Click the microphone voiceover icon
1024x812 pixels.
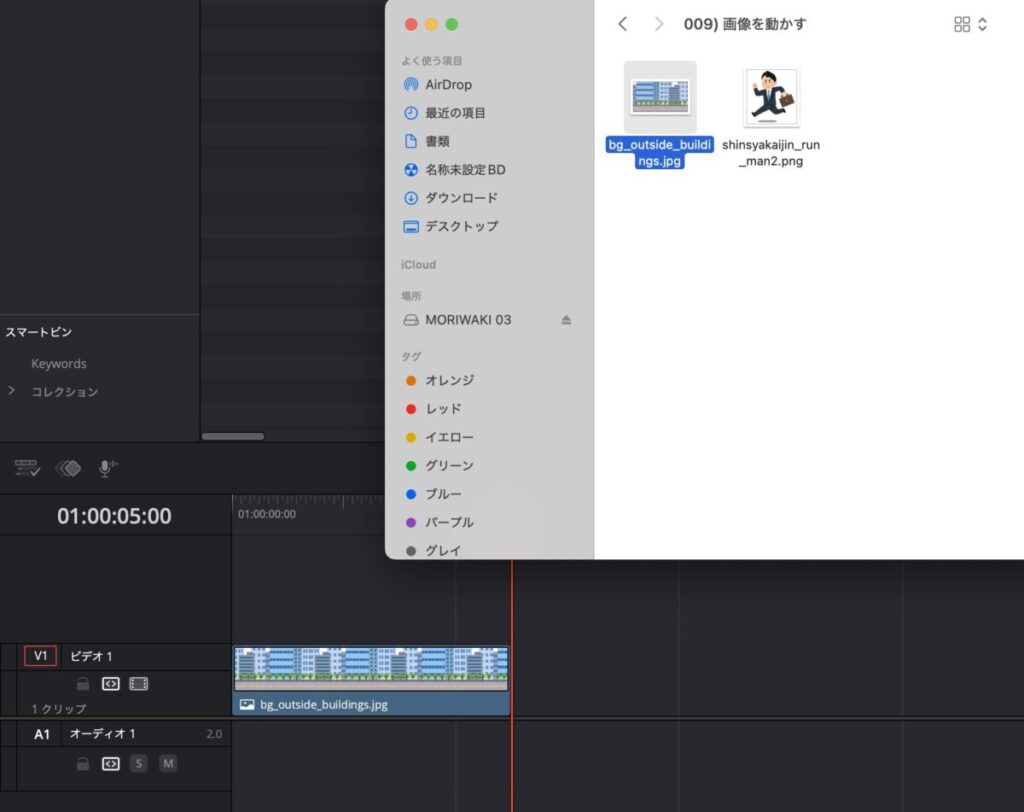106,468
